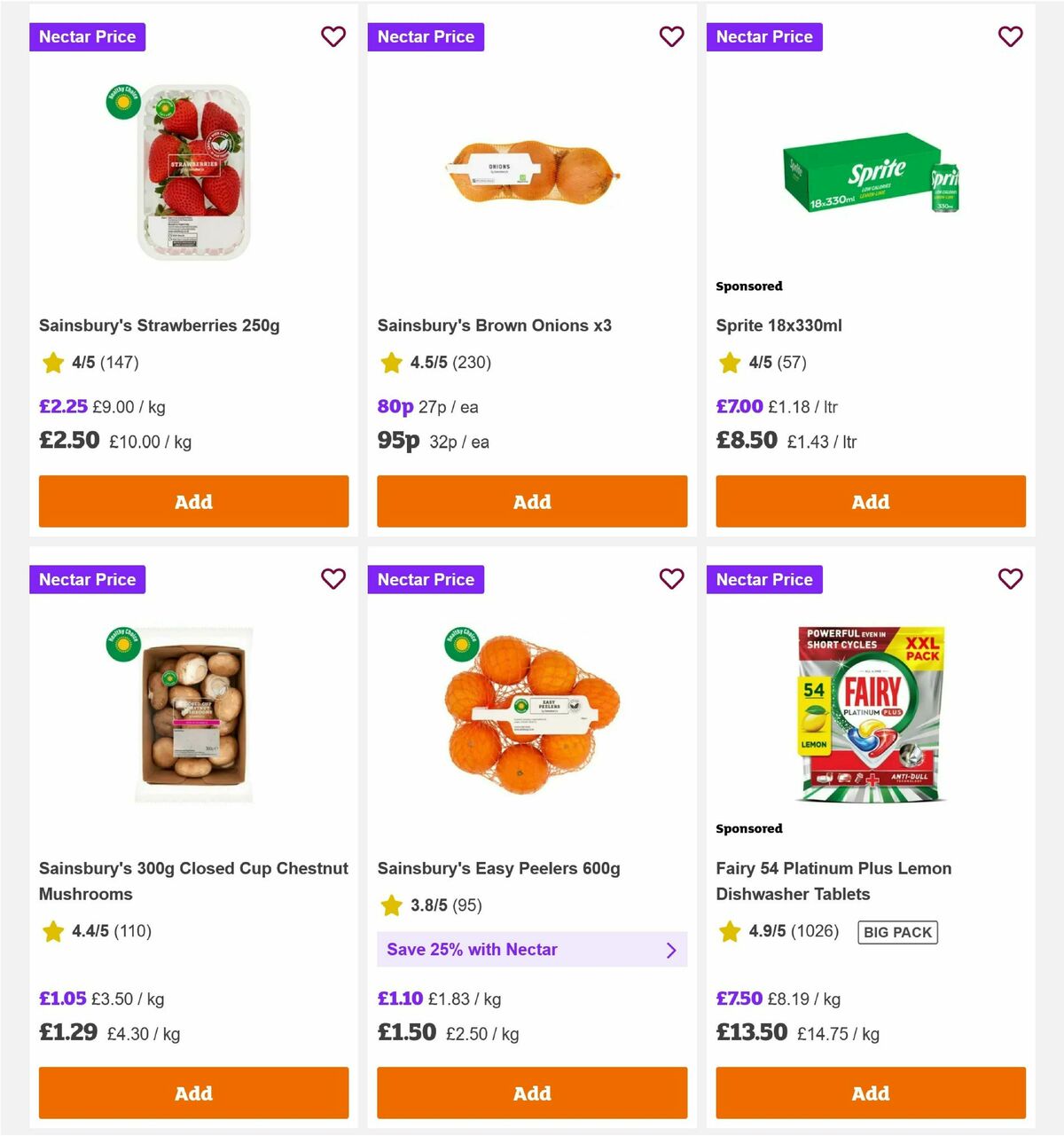Open the Sainsbury's Brown Onions x3 product page
The width and height of the screenshot is (1064, 1136).
click(x=495, y=325)
